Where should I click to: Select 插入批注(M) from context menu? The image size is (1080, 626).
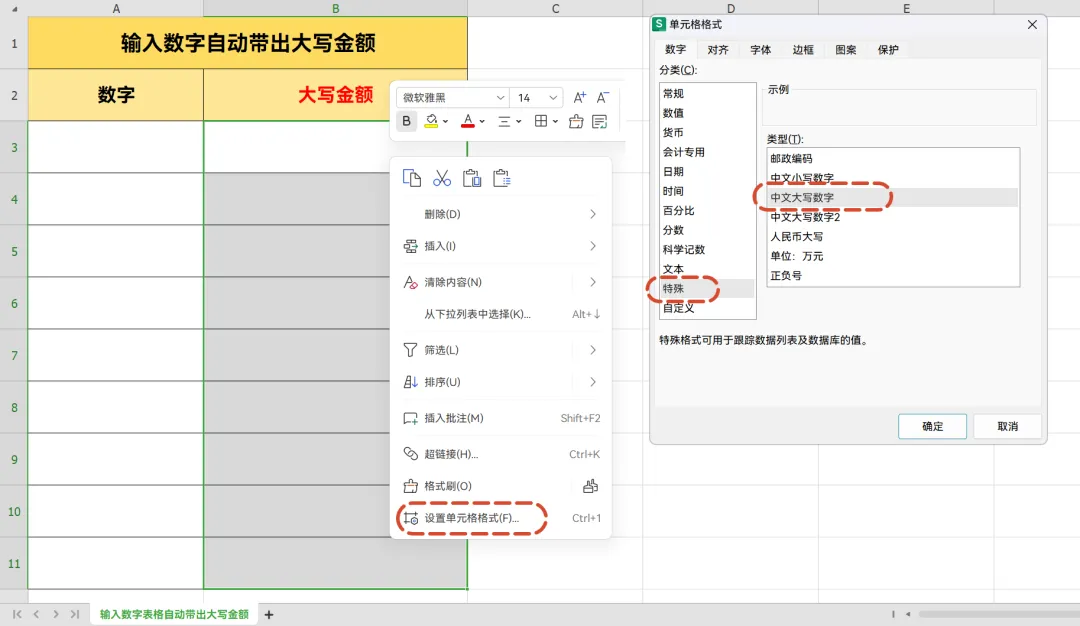click(x=501, y=418)
